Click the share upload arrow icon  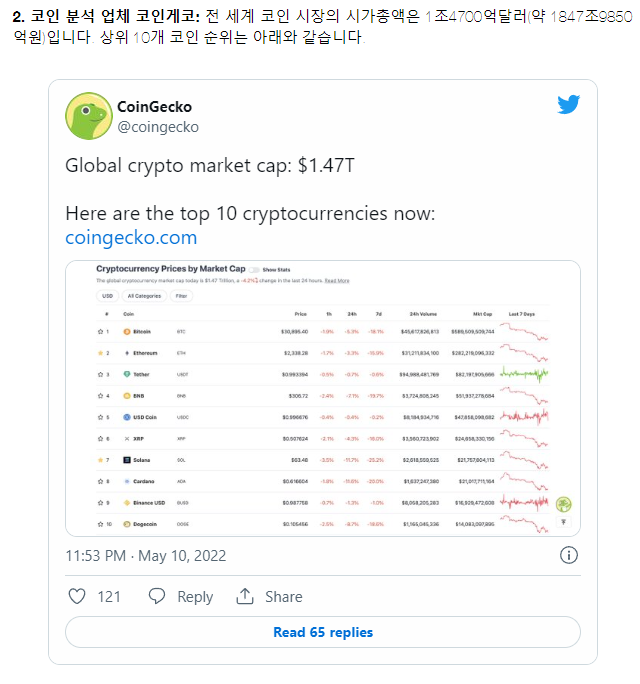tap(245, 596)
